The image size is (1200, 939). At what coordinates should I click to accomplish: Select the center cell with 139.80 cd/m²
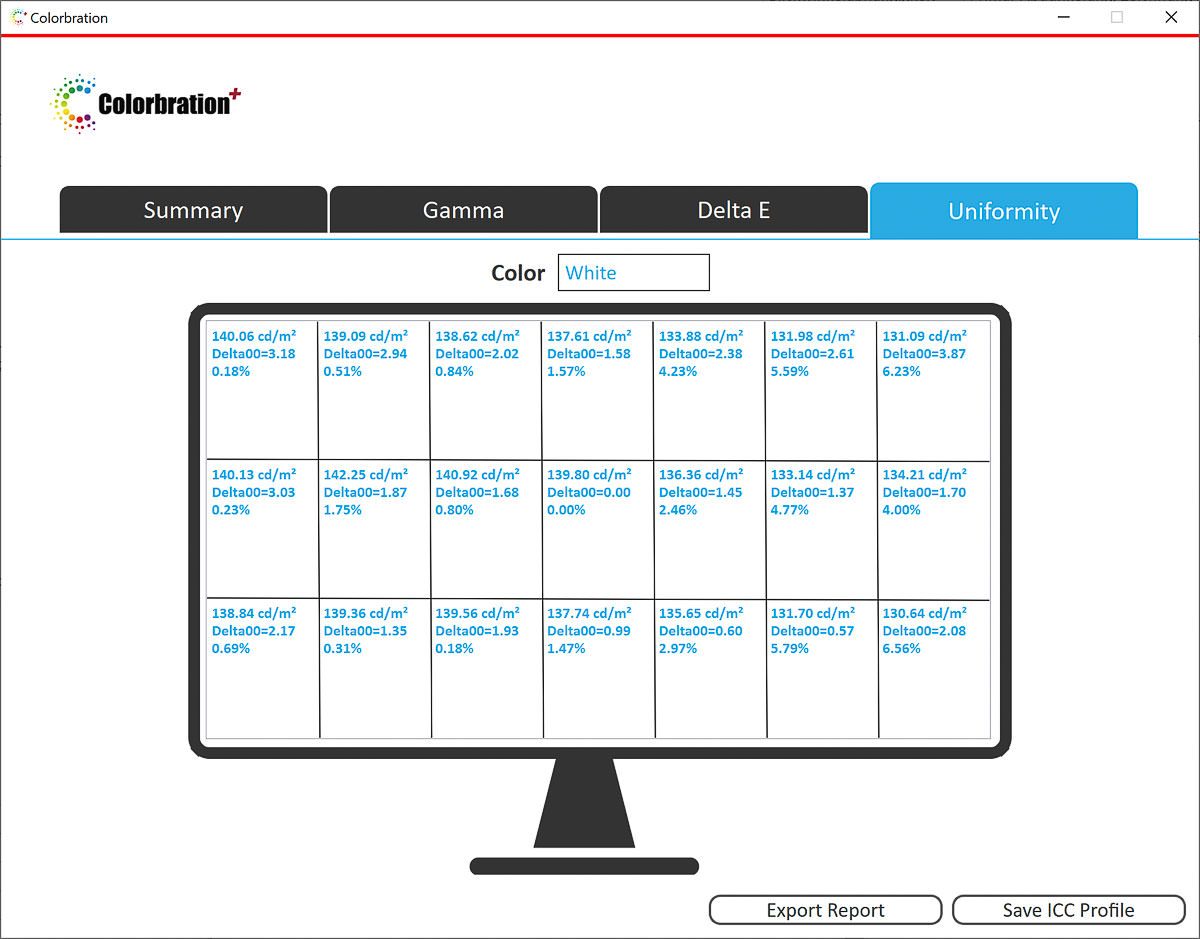[x=598, y=530]
